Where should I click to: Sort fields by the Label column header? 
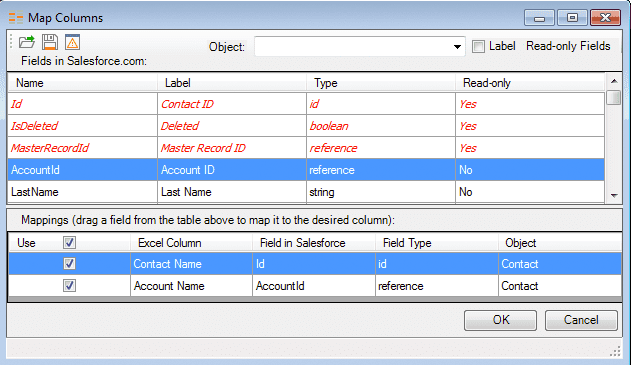(232, 83)
